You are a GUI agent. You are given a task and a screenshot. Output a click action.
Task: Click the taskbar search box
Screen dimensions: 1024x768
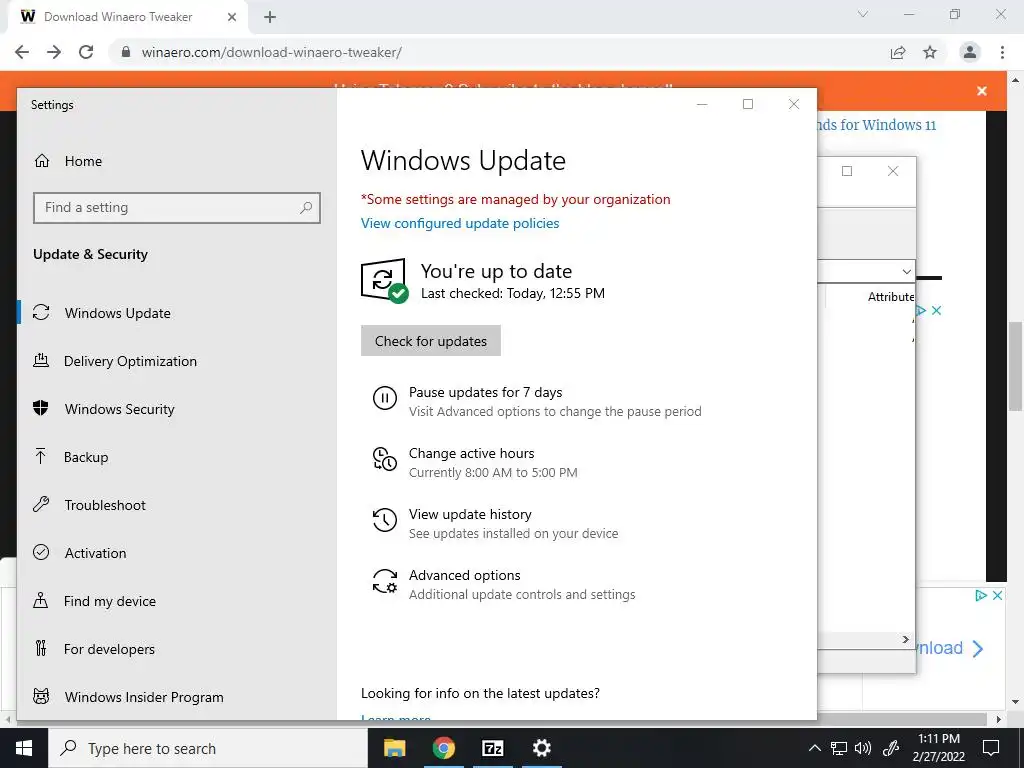point(208,748)
